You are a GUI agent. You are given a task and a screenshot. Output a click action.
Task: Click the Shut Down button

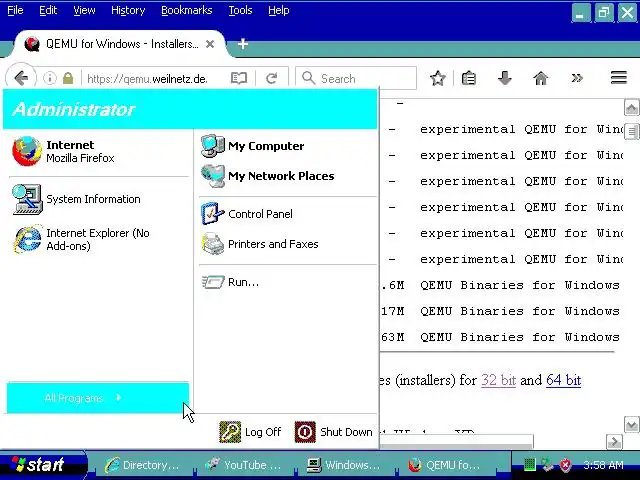pyautogui.click(x=334, y=432)
